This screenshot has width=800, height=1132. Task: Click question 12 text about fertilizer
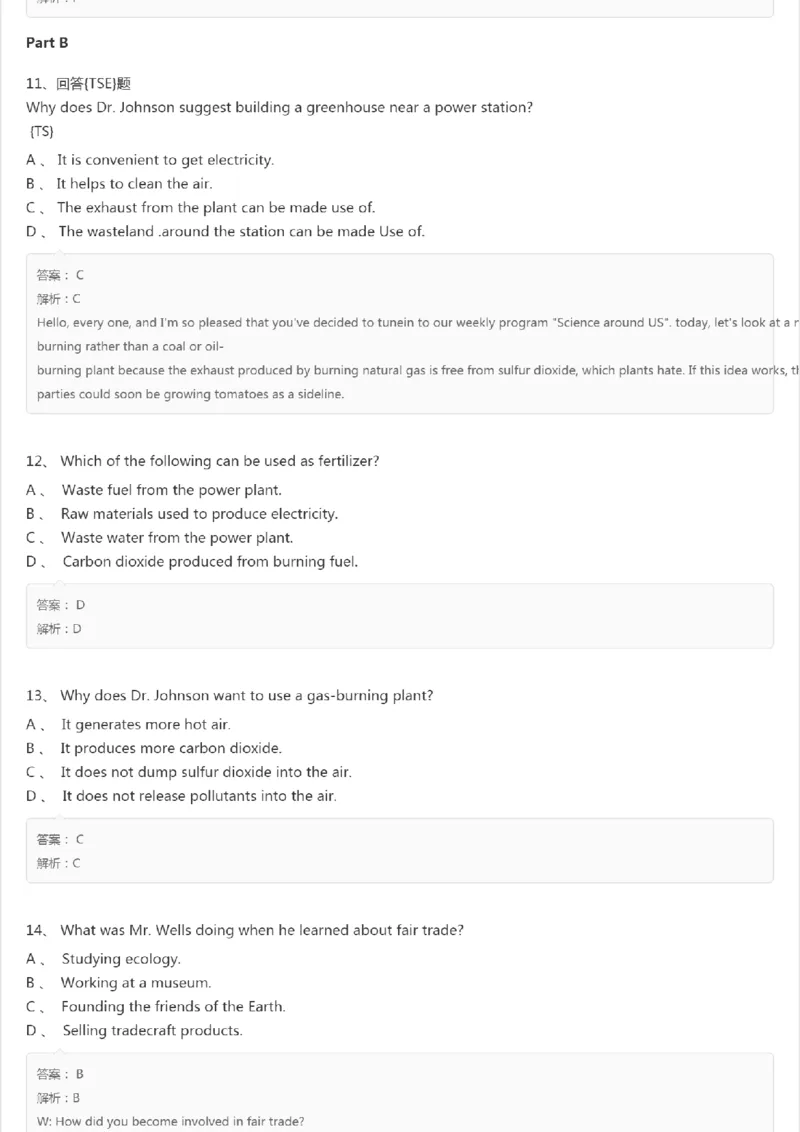(x=219, y=461)
